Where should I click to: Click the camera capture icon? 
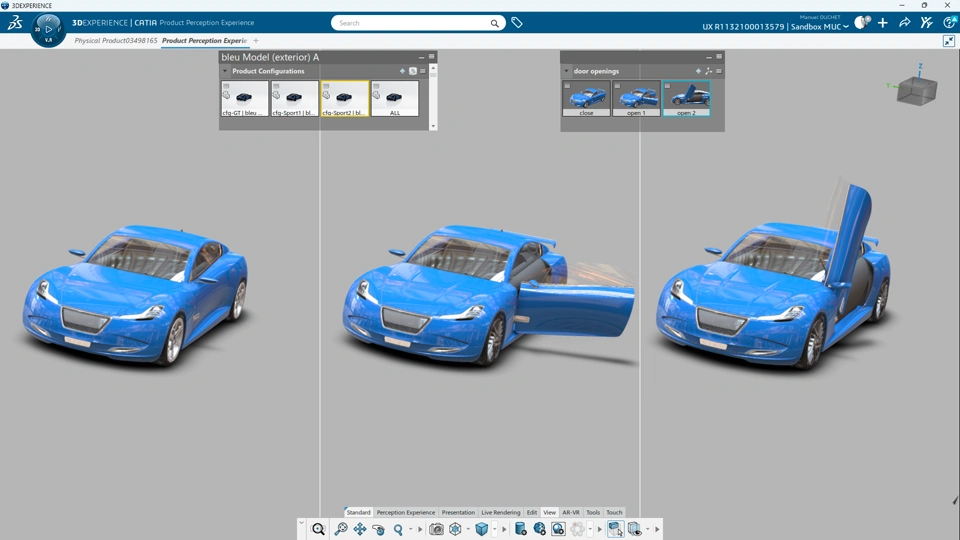(436, 529)
